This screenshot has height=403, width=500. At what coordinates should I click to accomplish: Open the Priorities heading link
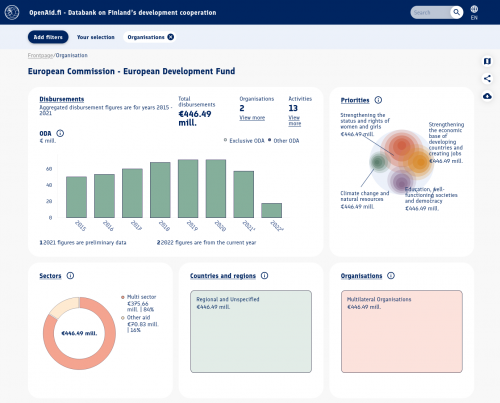coord(355,100)
